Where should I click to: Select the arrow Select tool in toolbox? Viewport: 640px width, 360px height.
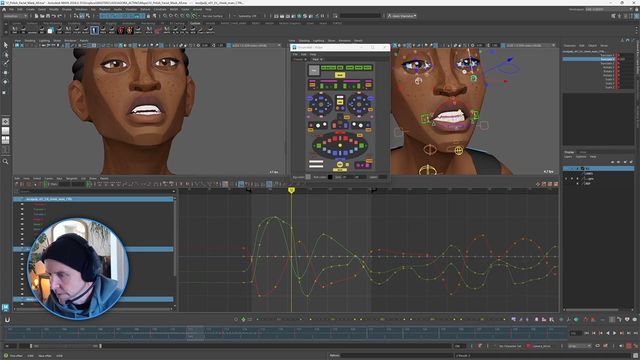click(5, 44)
